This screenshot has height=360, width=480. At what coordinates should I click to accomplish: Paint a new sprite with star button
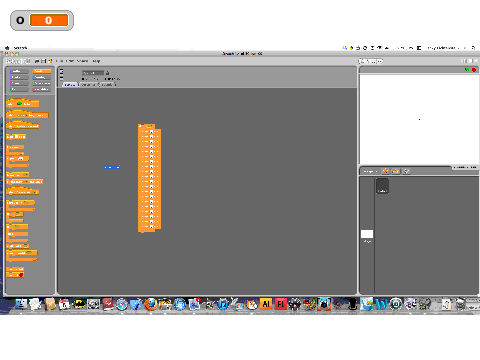[385, 171]
